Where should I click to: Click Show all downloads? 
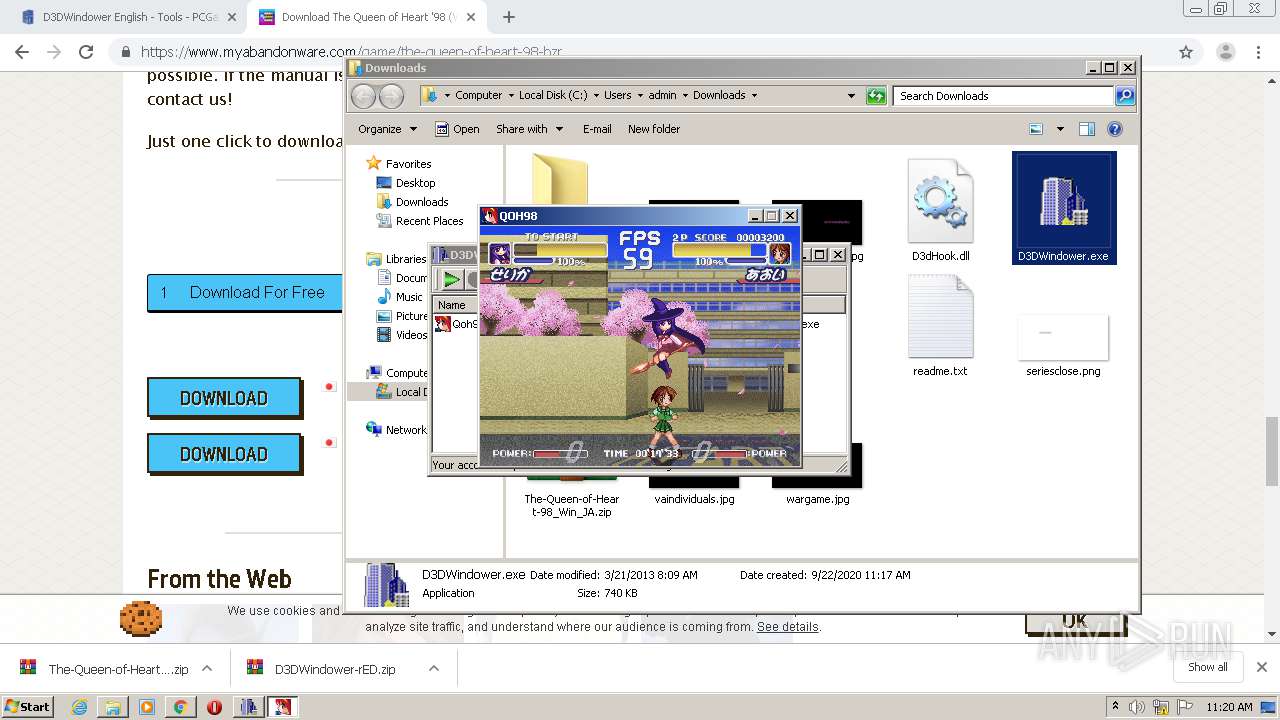(1208, 667)
